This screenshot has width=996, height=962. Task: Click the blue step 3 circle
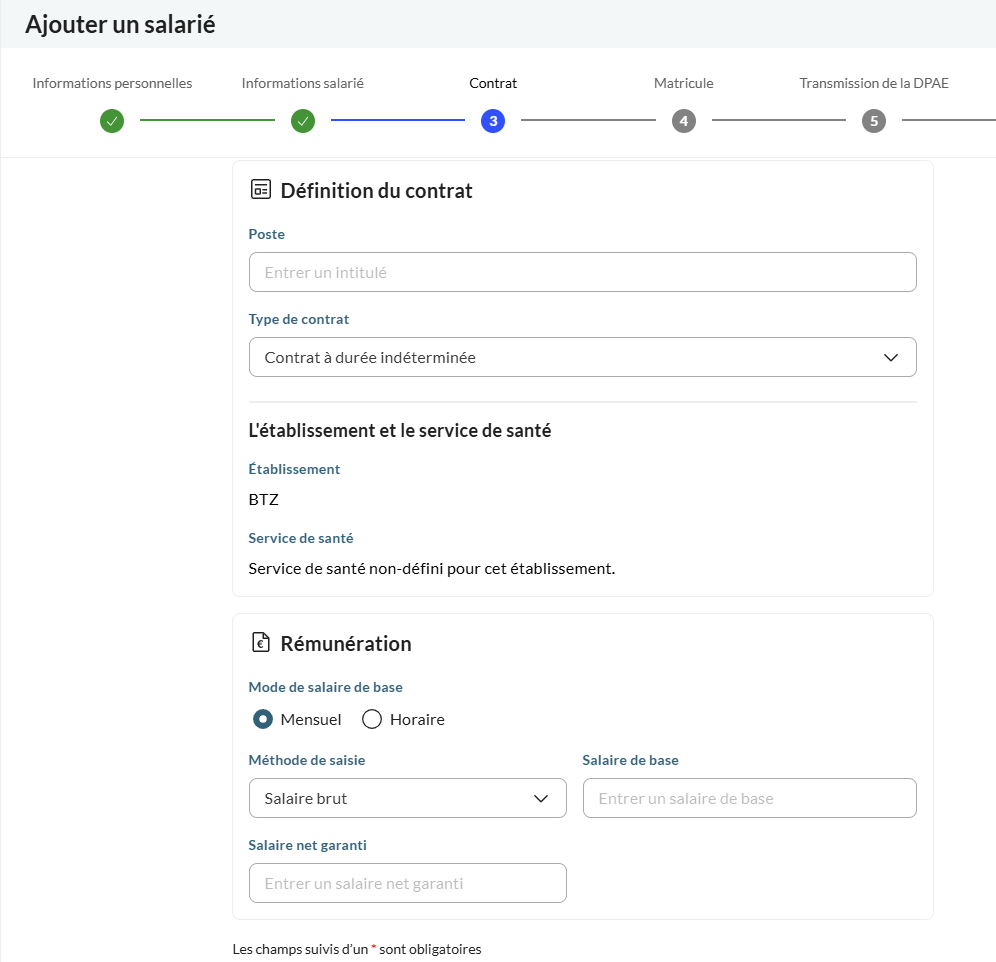tap(493, 121)
